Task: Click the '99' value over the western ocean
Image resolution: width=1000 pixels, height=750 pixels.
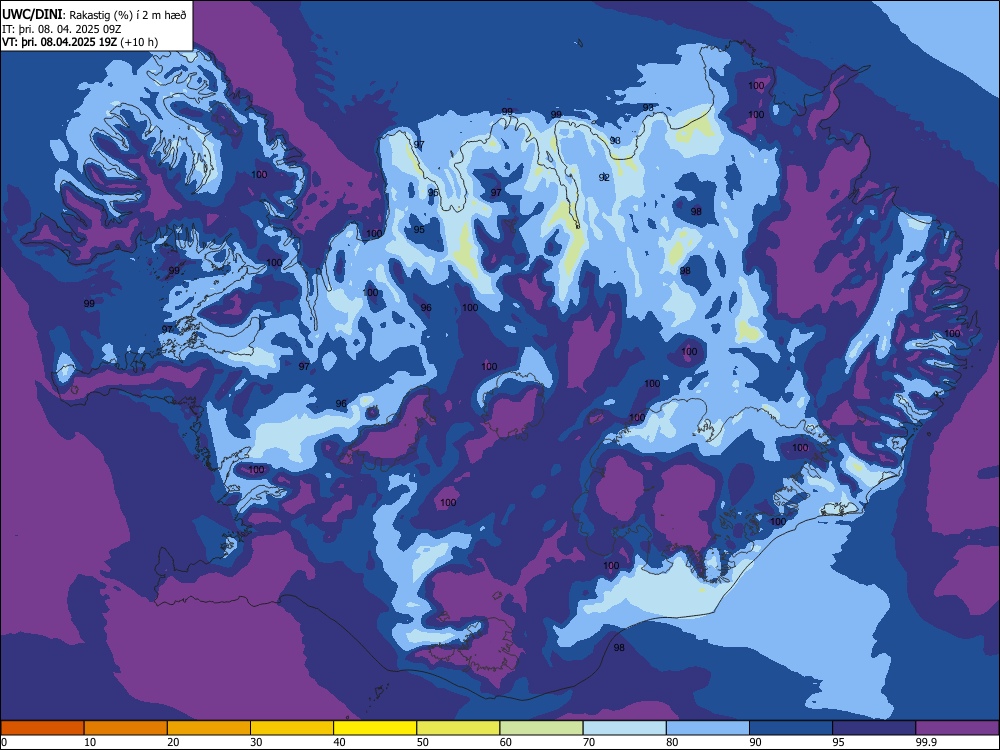Action: tap(89, 304)
